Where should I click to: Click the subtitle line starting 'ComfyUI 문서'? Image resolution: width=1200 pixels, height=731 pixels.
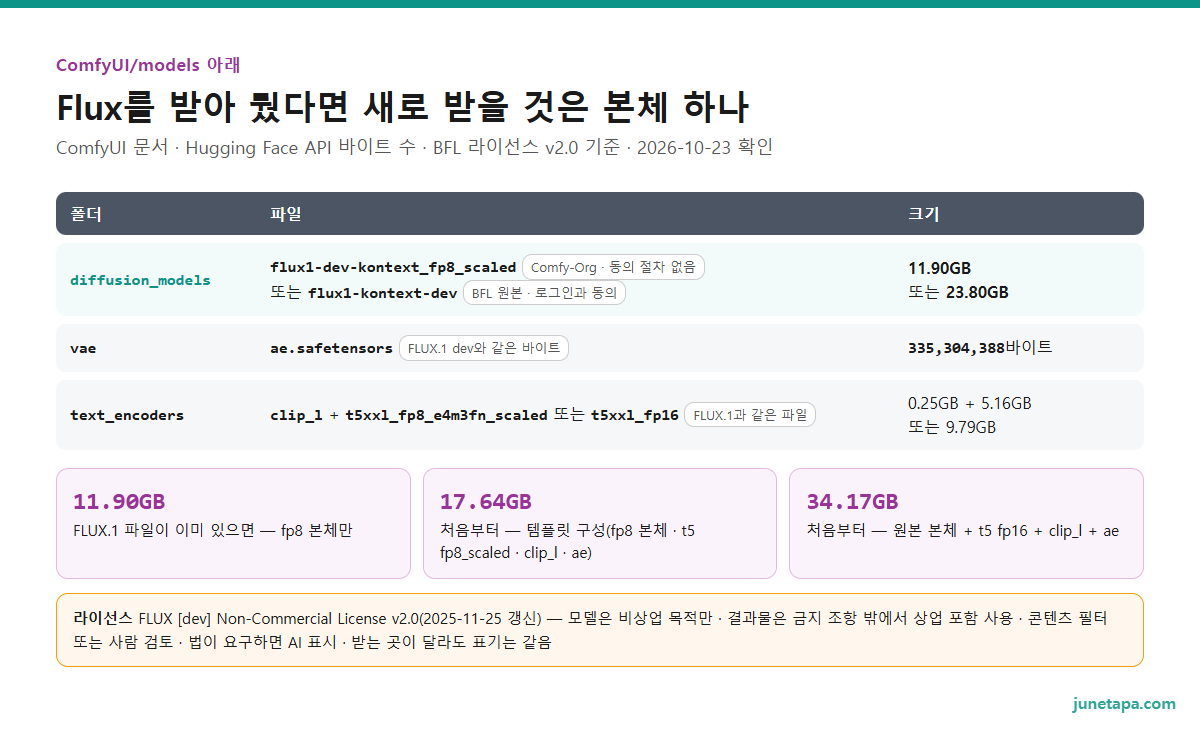point(414,147)
